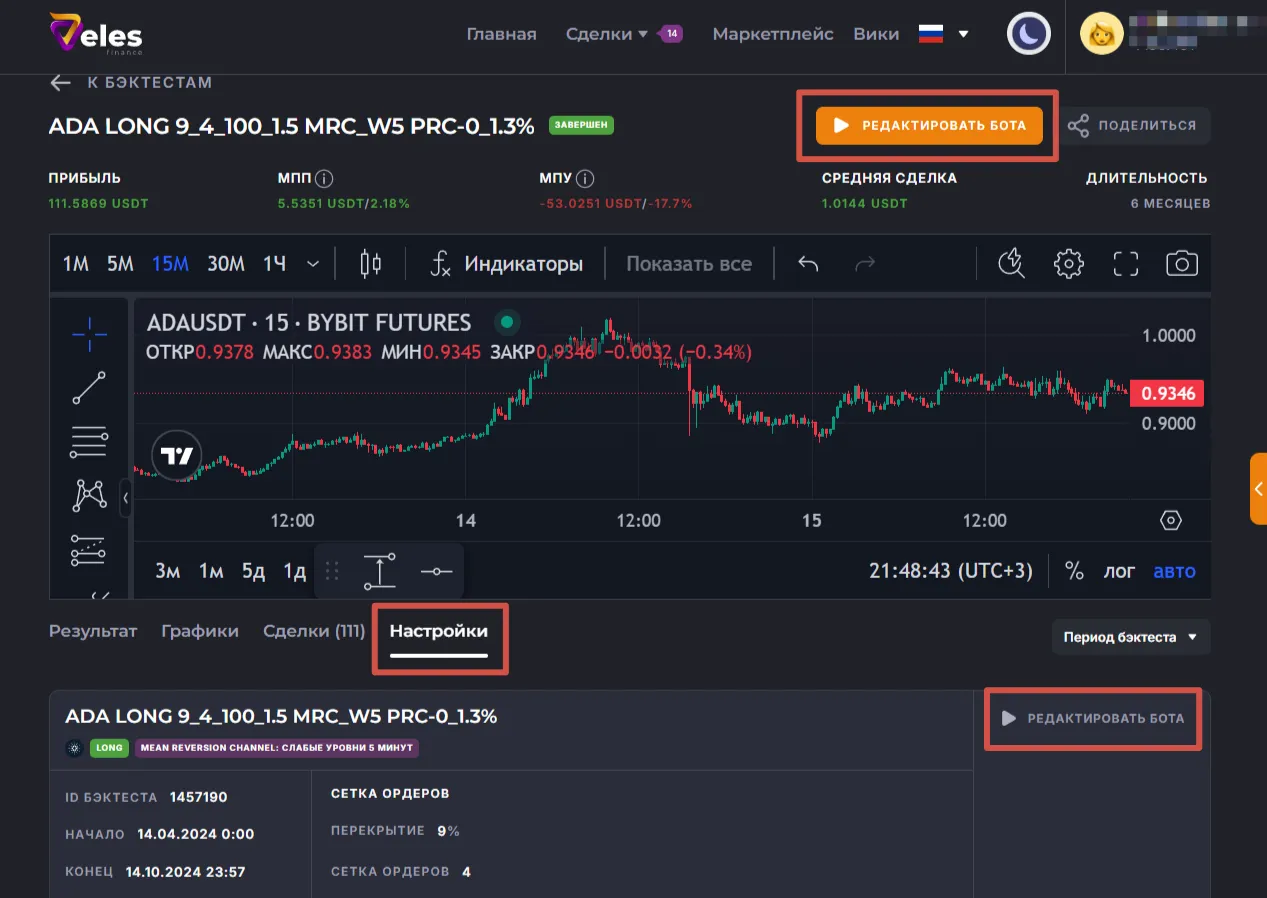Viewport: 1267px width, 898px height.
Task: Switch to the Графики tab
Action: (x=200, y=631)
